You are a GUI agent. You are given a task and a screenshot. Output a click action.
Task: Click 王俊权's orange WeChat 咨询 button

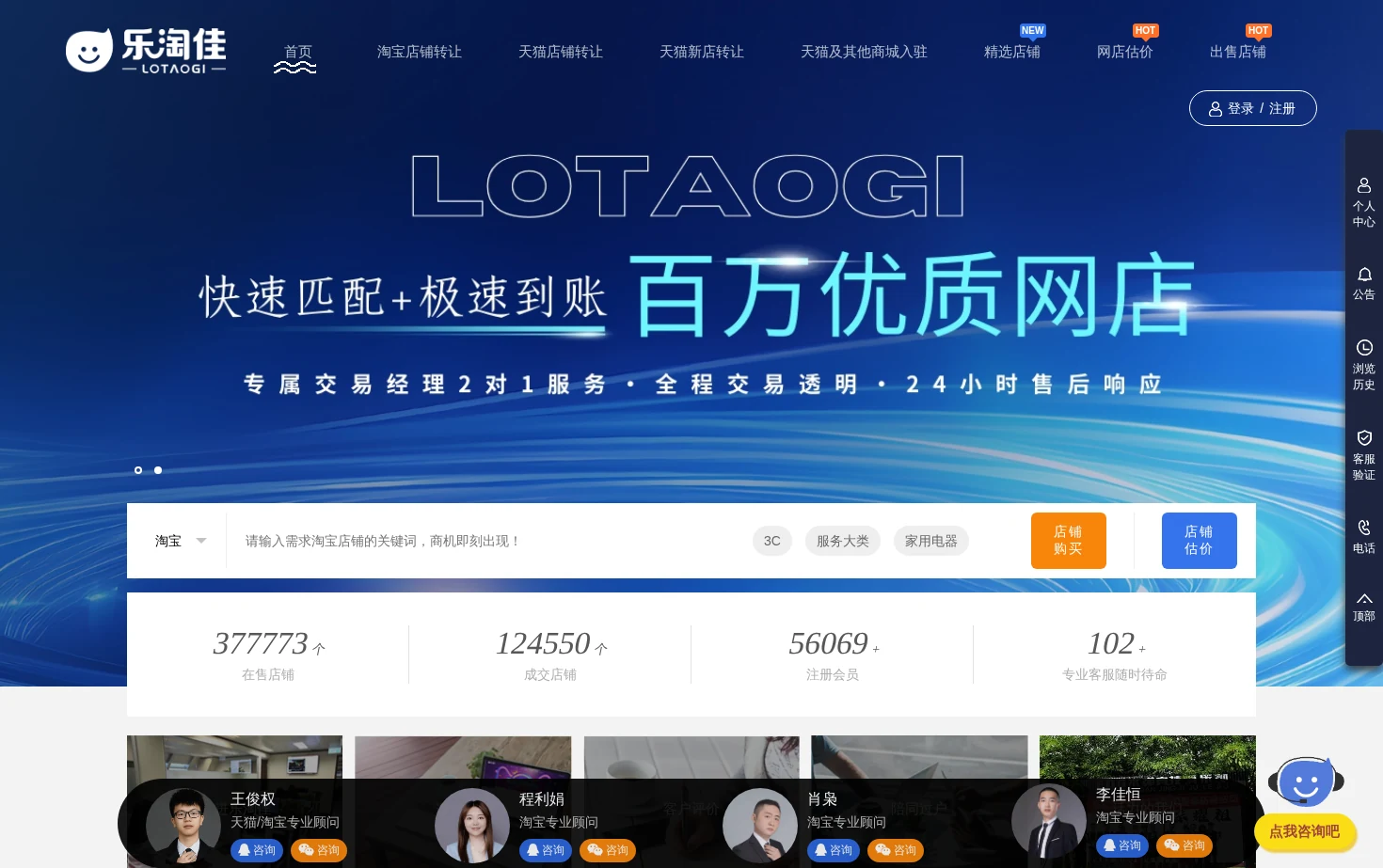[x=319, y=850]
